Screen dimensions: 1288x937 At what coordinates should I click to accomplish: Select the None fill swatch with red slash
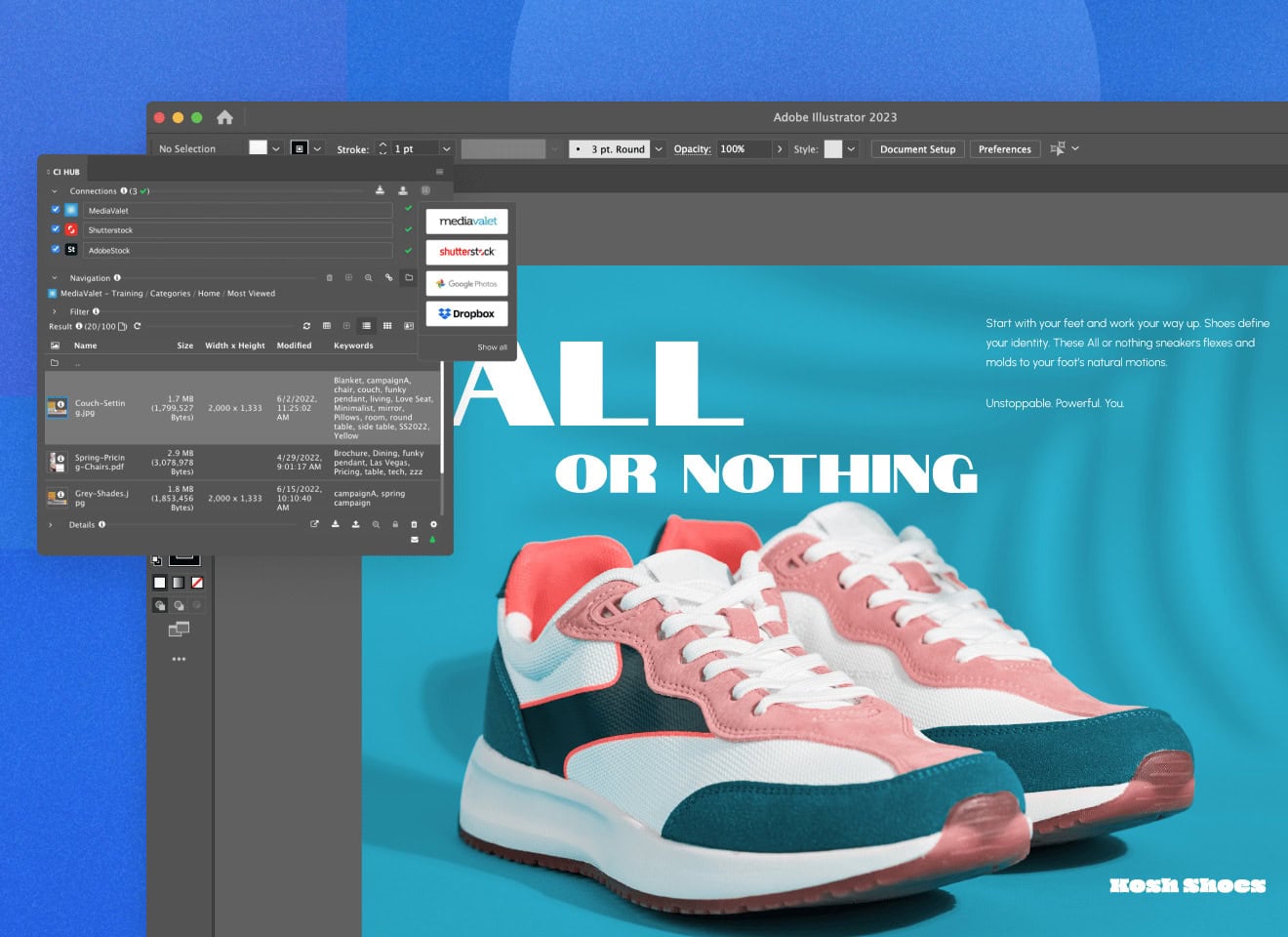click(x=197, y=583)
